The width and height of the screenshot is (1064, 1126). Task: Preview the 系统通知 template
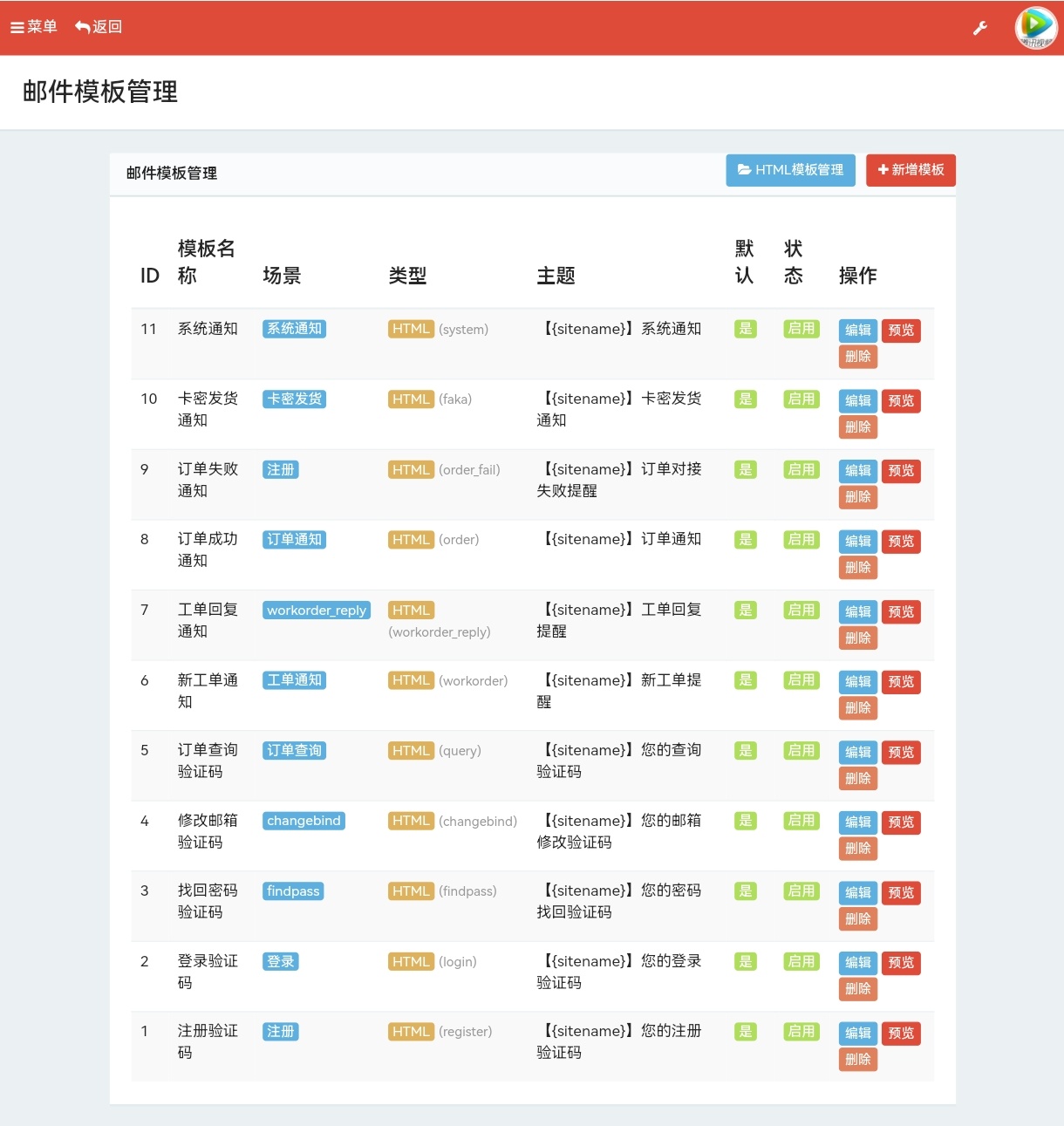click(901, 331)
